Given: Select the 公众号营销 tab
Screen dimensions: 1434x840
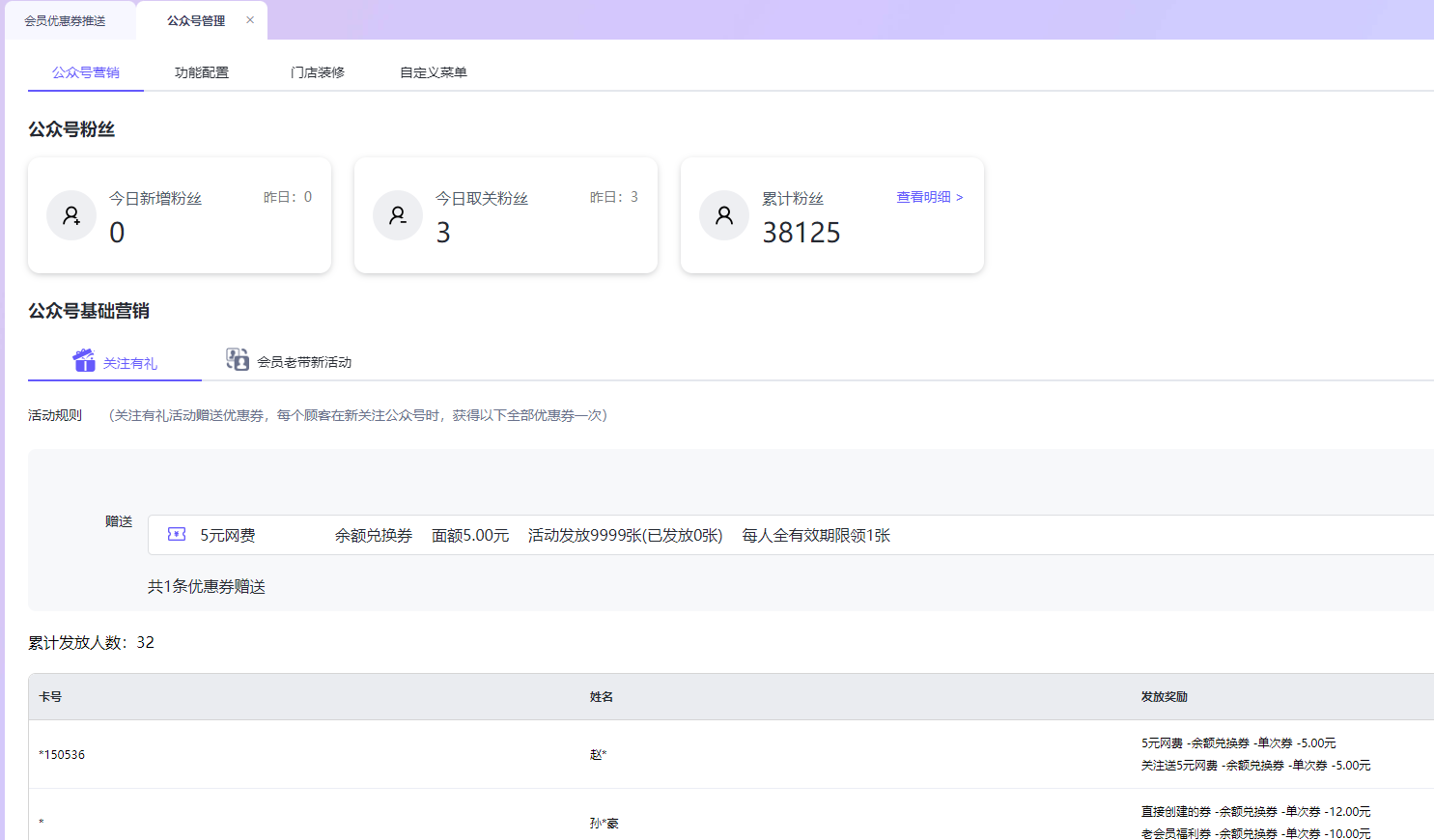Looking at the screenshot, I should (x=86, y=72).
